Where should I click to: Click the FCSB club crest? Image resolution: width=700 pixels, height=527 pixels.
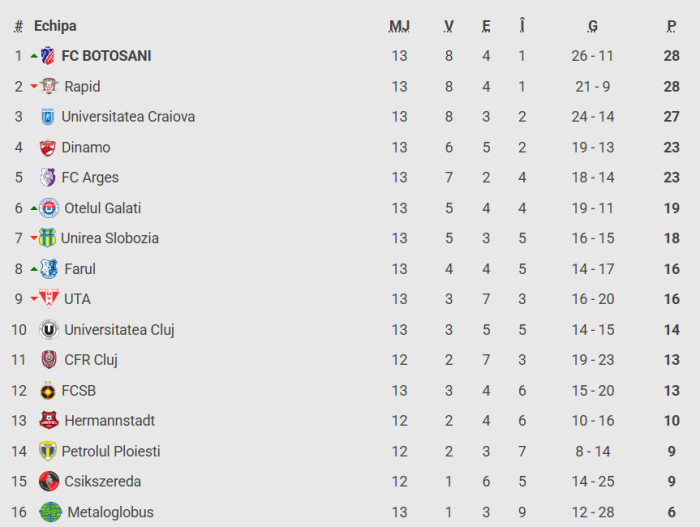(x=48, y=391)
